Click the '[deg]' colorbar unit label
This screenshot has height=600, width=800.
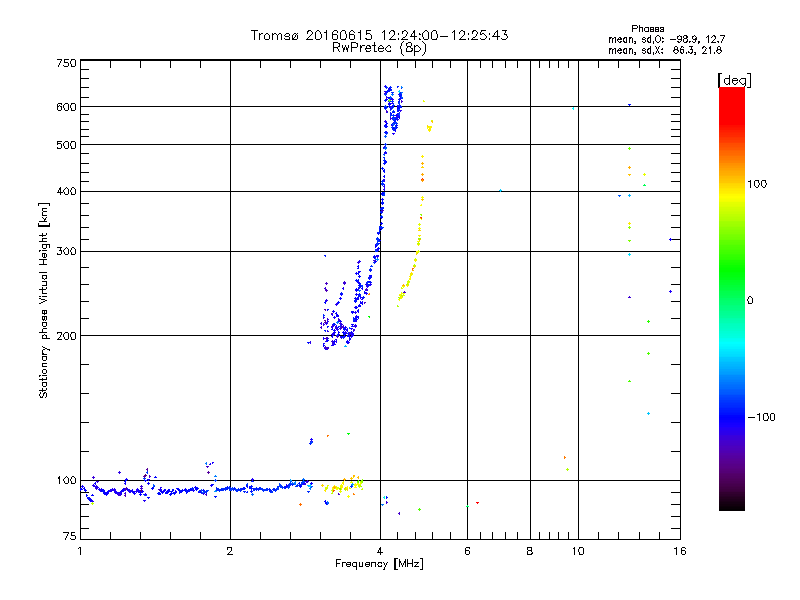point(734,80)
